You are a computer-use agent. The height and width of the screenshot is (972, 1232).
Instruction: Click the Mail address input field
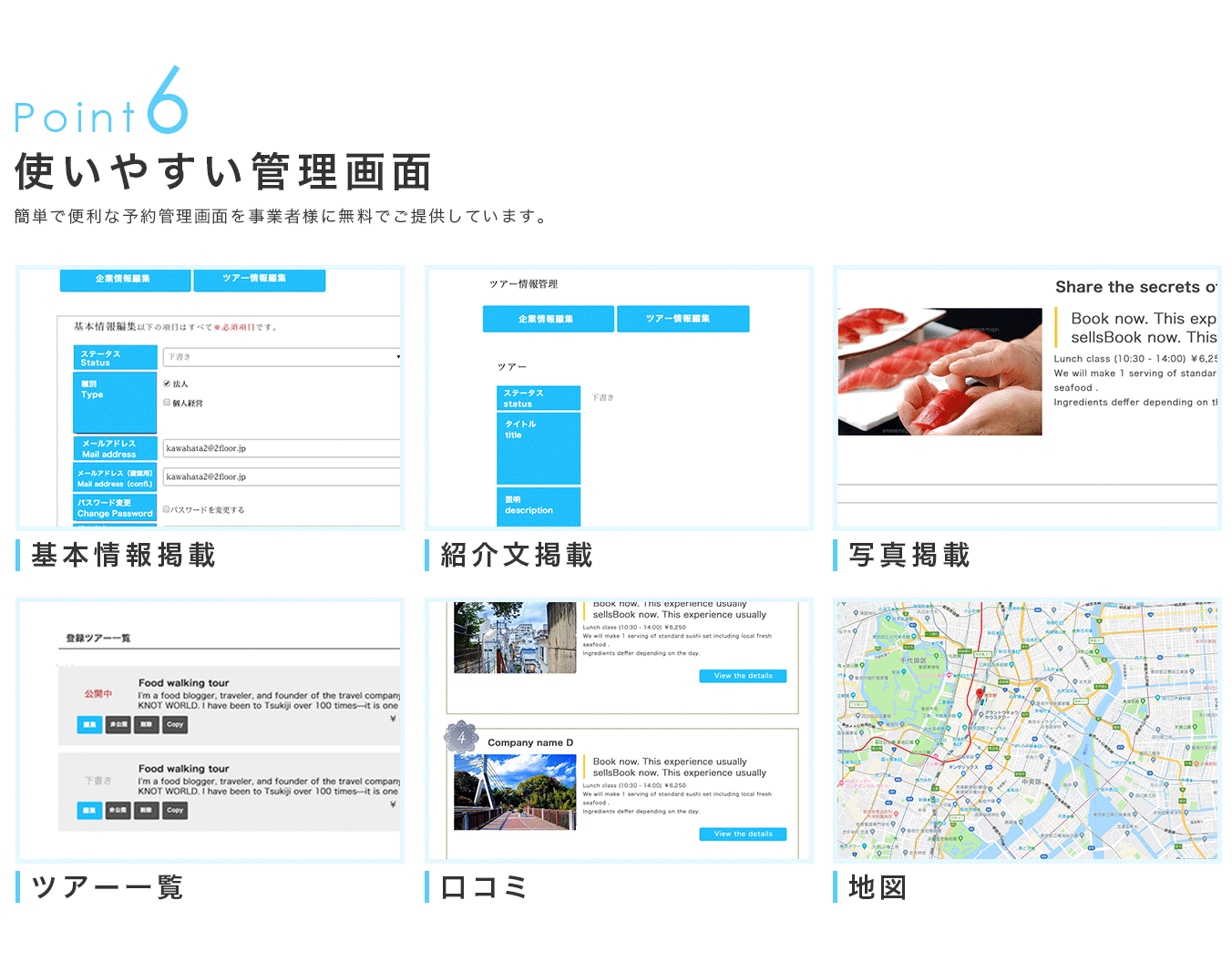point(281,448)
